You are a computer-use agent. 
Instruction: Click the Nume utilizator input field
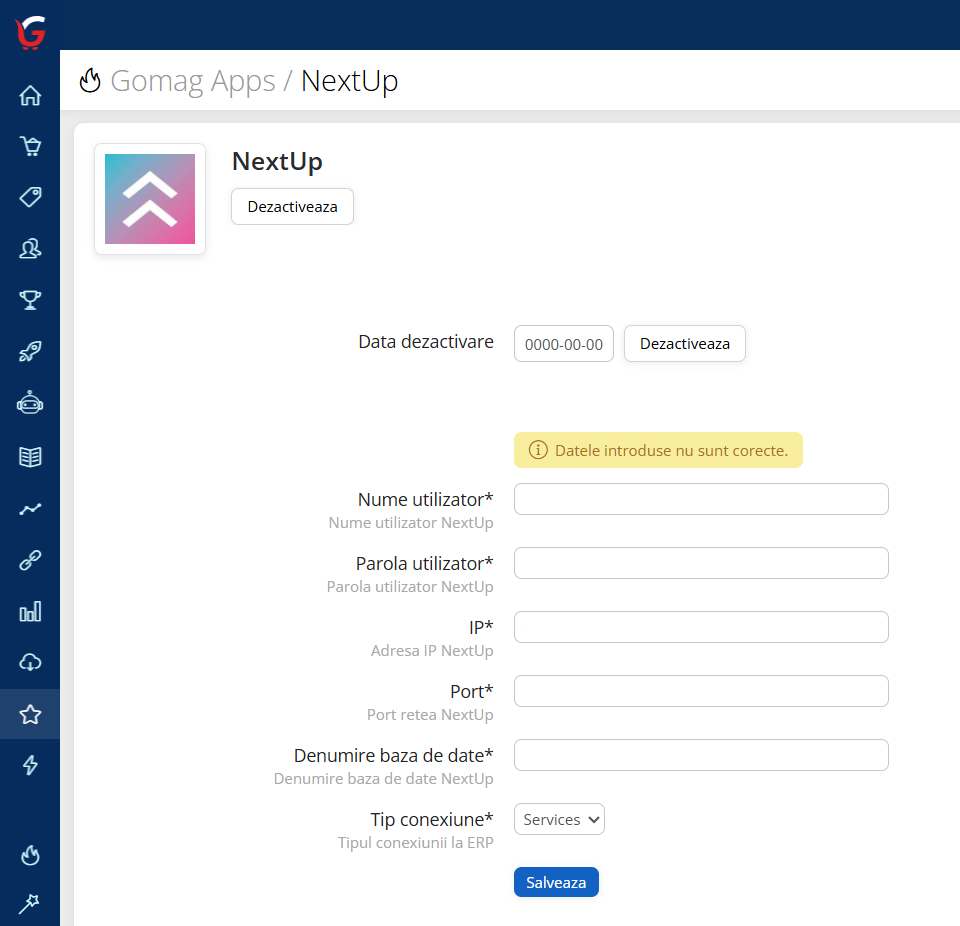700,499
